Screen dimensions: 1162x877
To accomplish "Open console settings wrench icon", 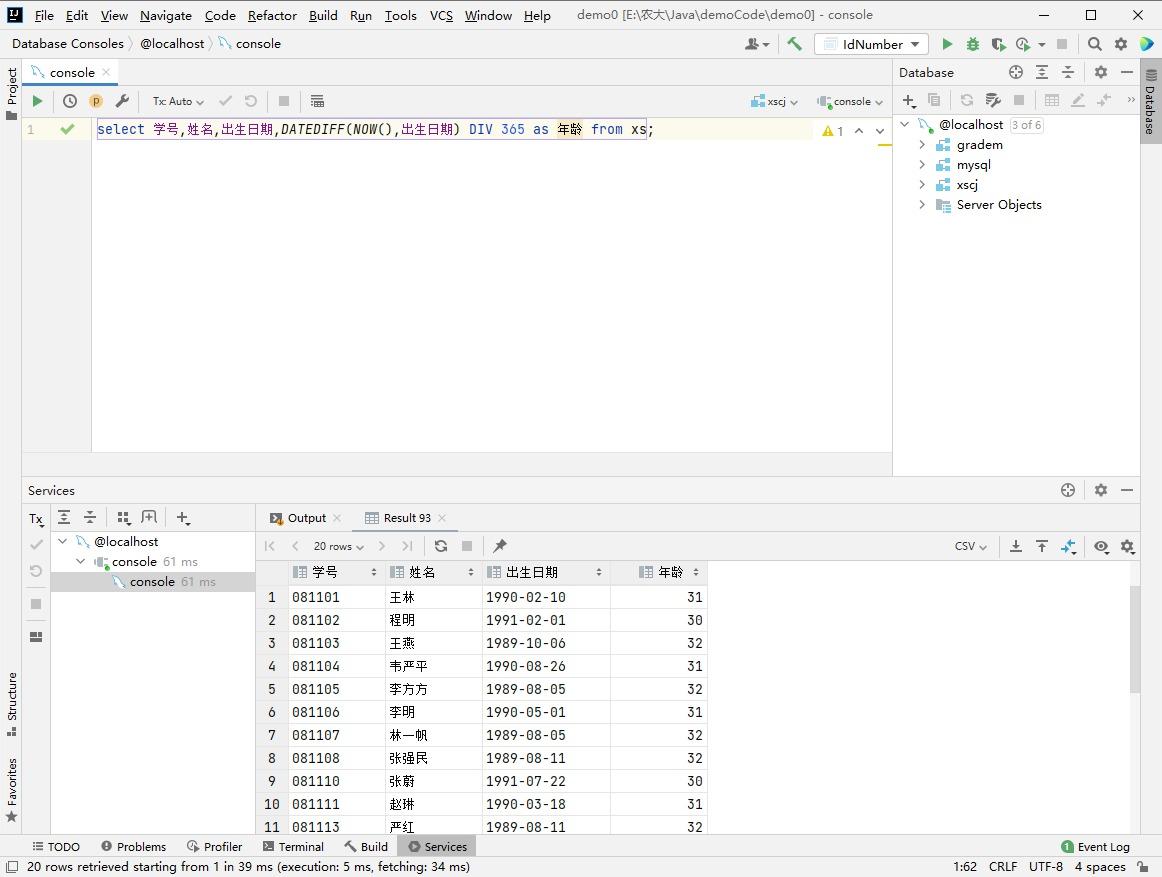I will click(122, 101).
